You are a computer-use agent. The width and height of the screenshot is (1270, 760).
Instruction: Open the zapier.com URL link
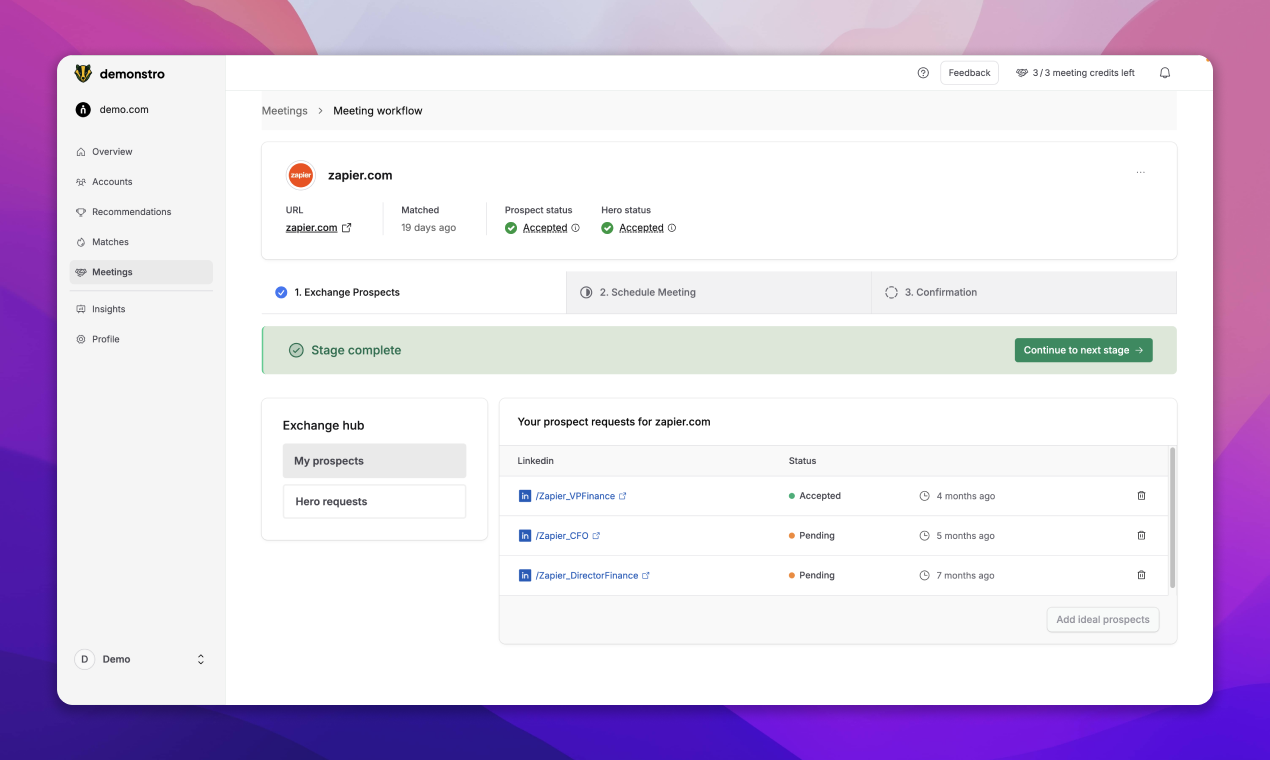tap(319, 228)
